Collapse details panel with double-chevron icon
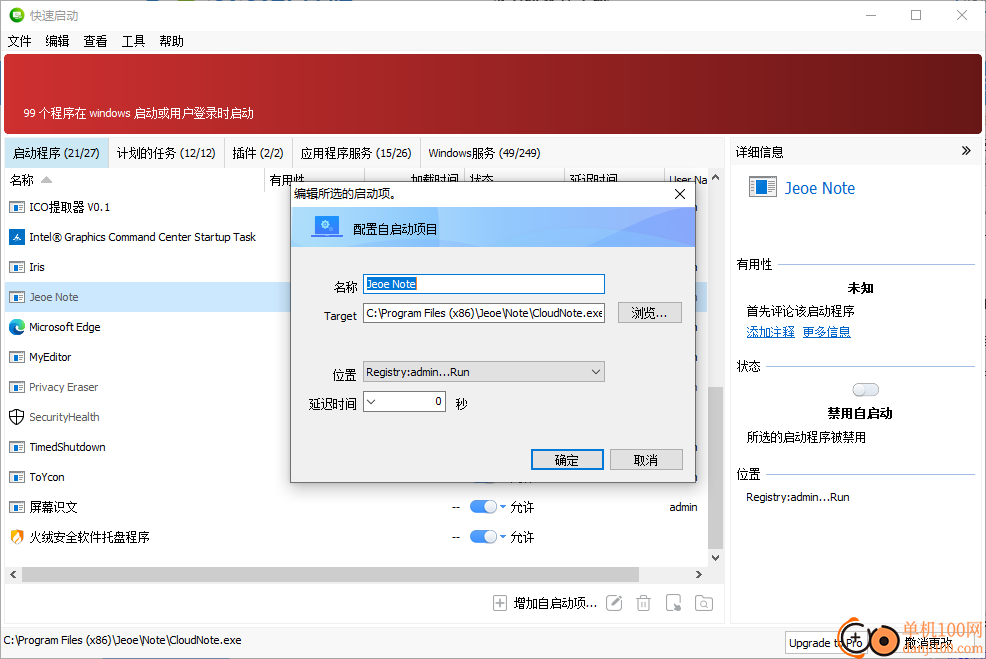Screen dimensions: 986x659 (966, 151)
